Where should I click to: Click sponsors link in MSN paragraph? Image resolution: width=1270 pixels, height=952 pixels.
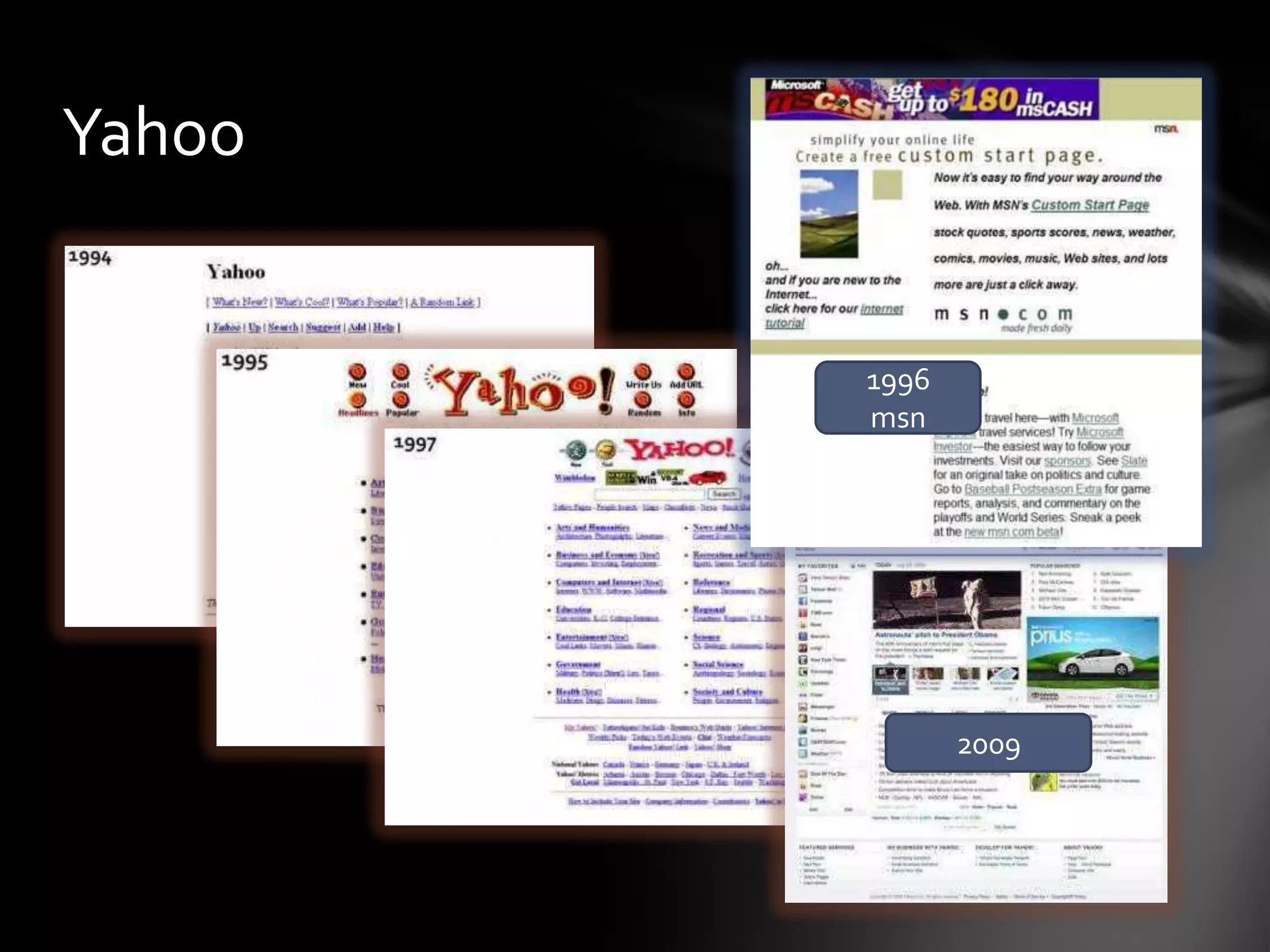point(1067,461)
